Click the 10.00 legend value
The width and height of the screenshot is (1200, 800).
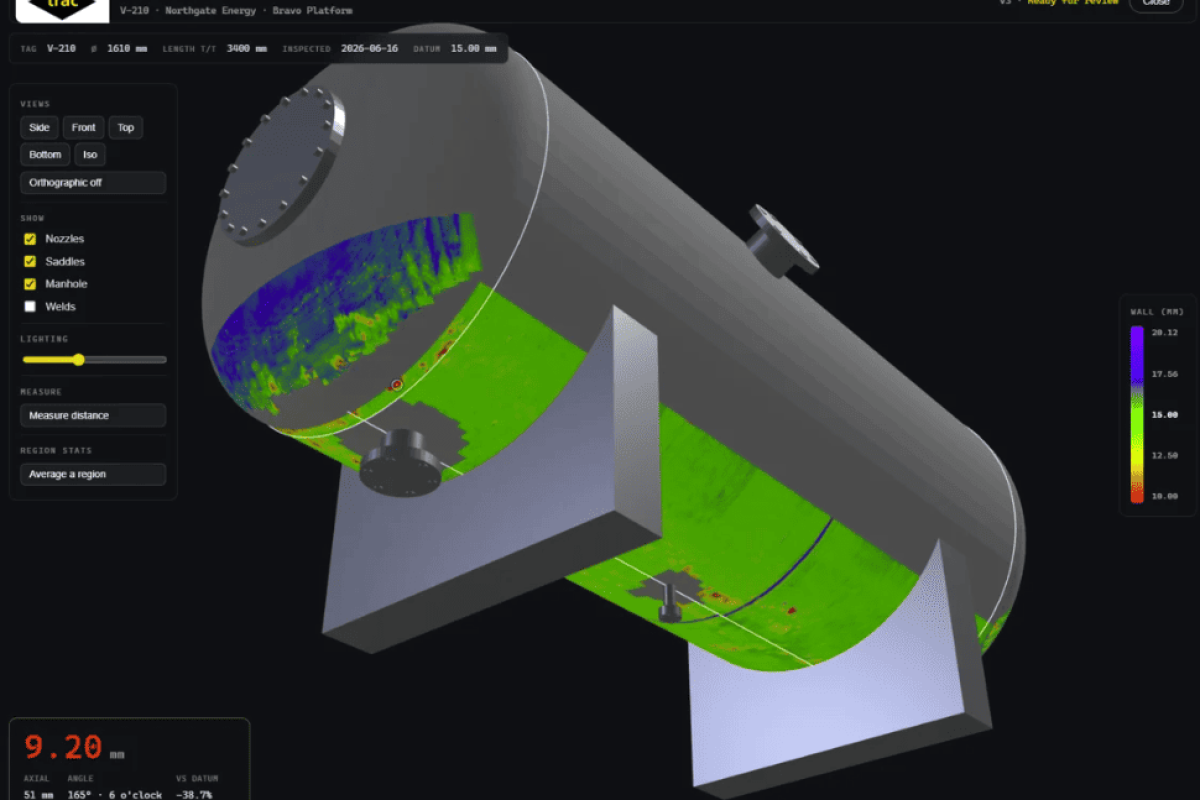click(x=1165, y=496)
